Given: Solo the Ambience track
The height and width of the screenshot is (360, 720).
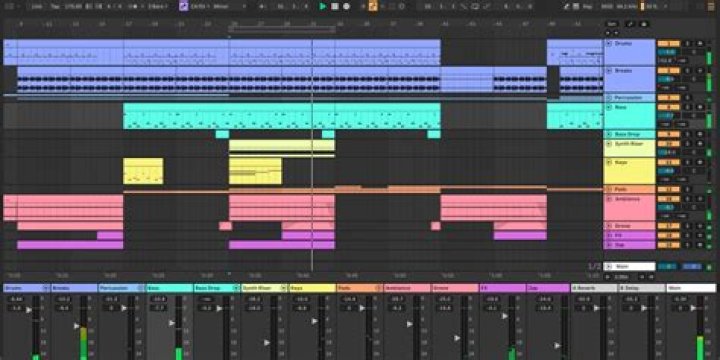Looking at the screenshot, I should click(x=688, y=199).
